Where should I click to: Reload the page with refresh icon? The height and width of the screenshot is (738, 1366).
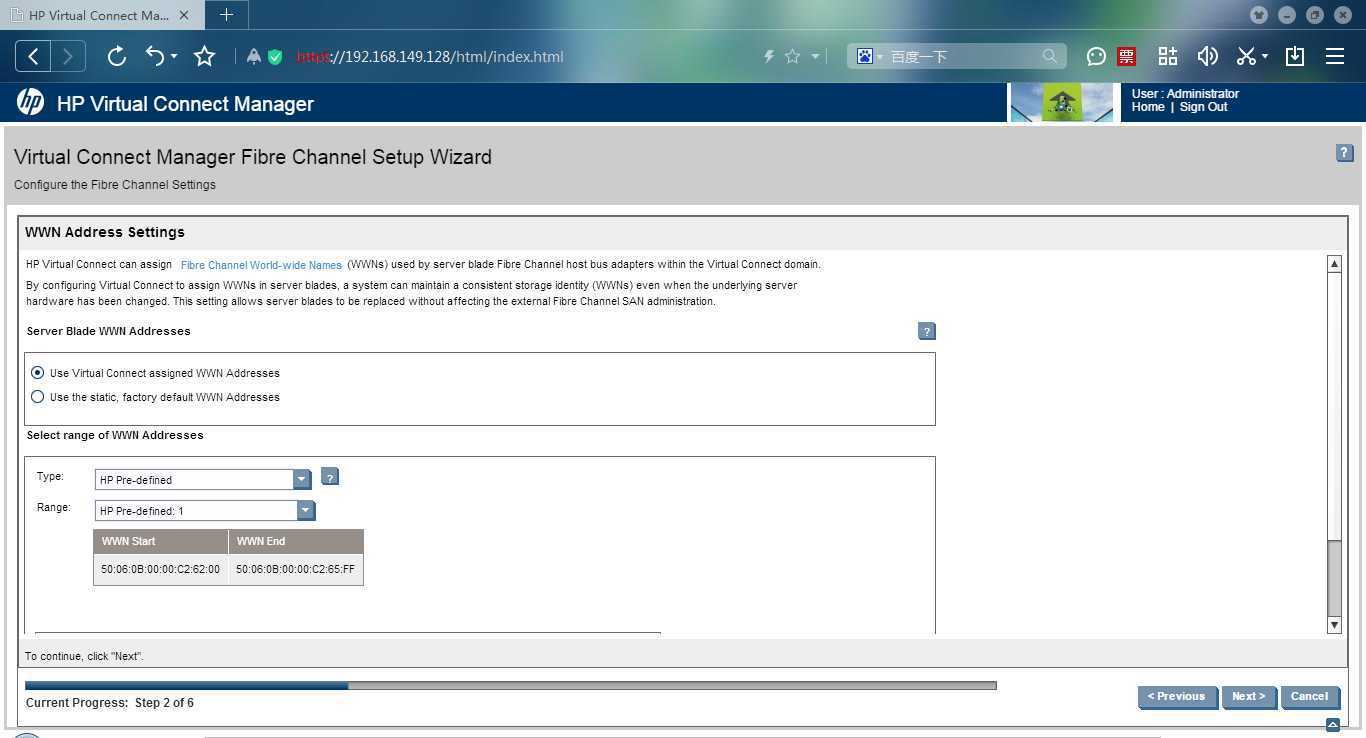coord(116,56)
